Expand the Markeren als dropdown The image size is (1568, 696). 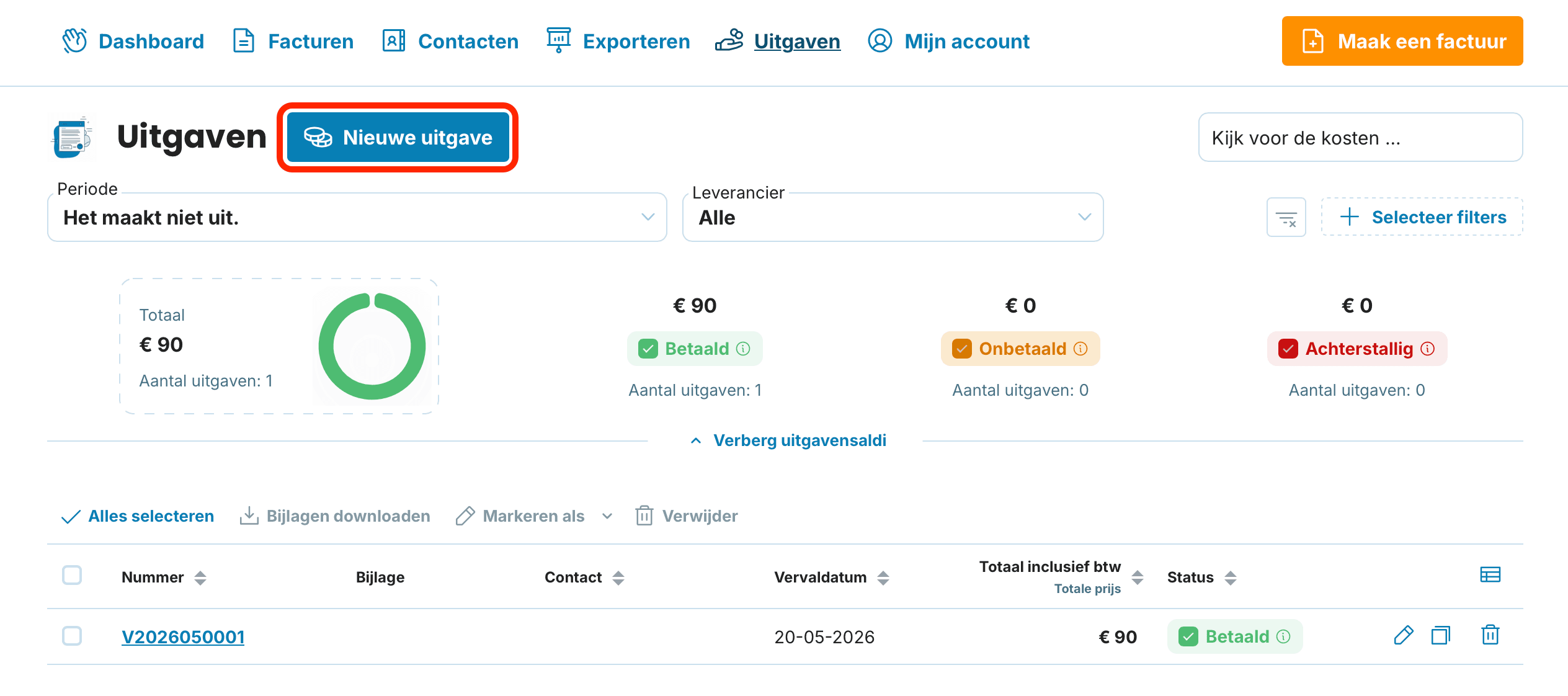click(535, 516)
